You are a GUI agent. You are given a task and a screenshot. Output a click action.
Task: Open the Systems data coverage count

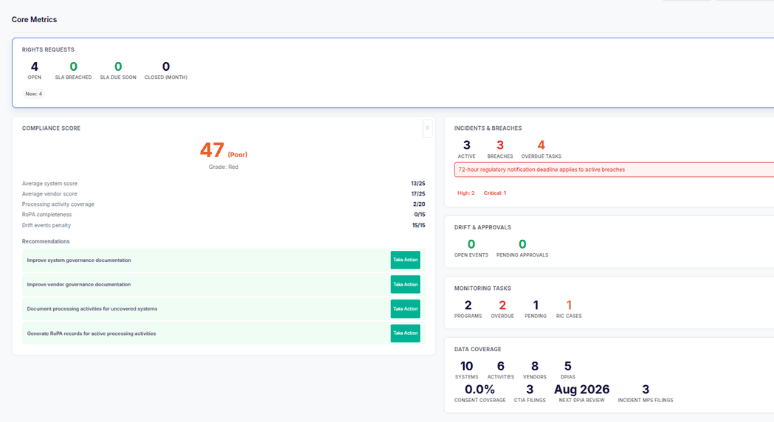(466, 370)
